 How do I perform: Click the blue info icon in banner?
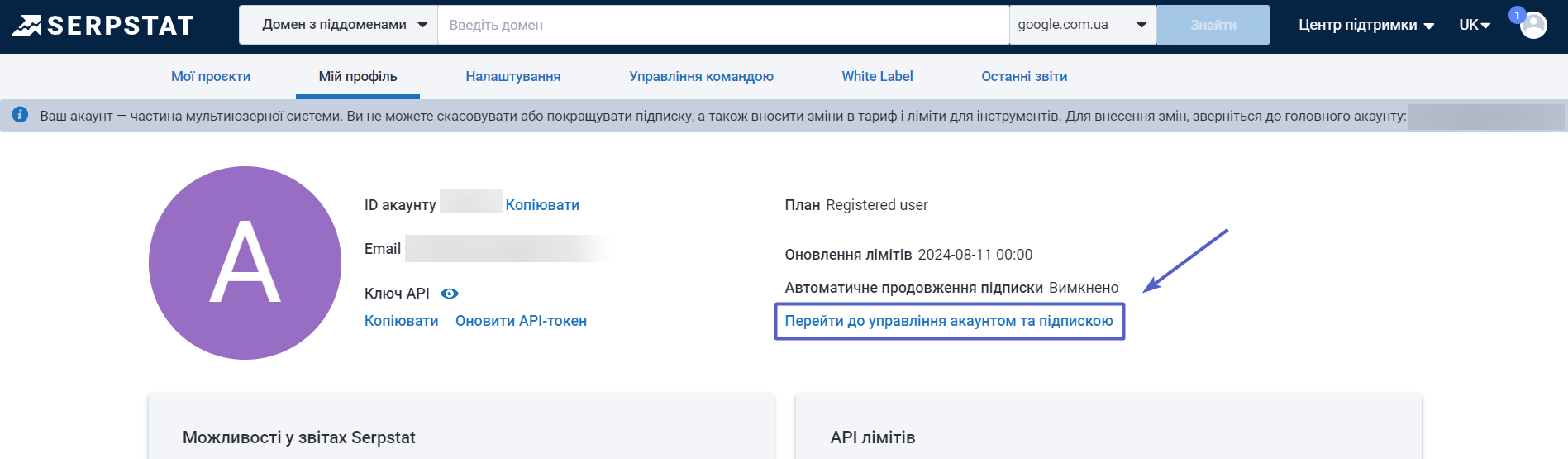[x=20, y=115]
